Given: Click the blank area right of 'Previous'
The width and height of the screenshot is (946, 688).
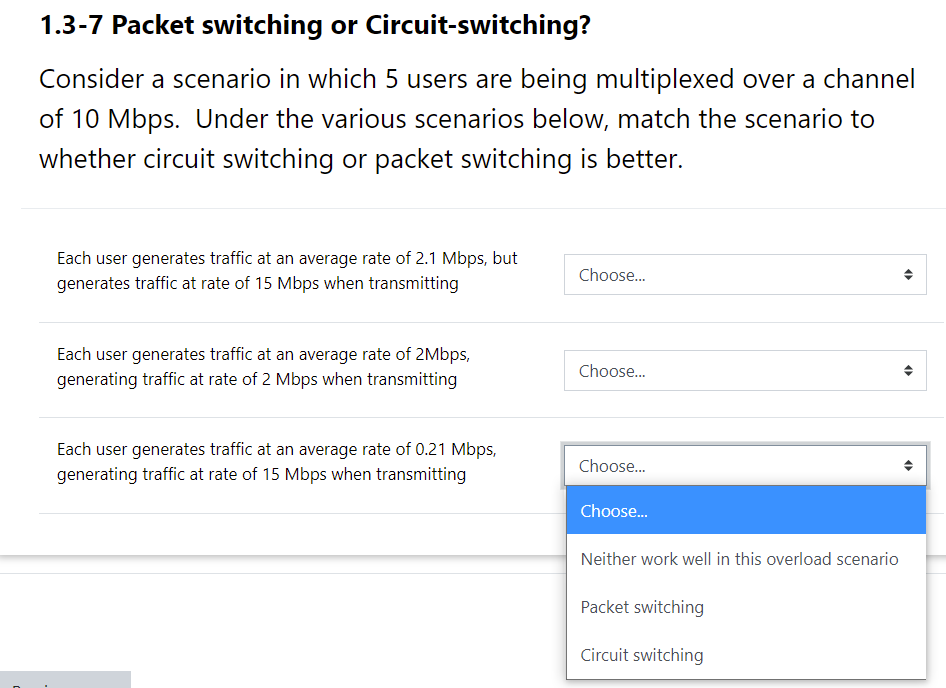Looking at the screenshot, I should tap(300, 680).
